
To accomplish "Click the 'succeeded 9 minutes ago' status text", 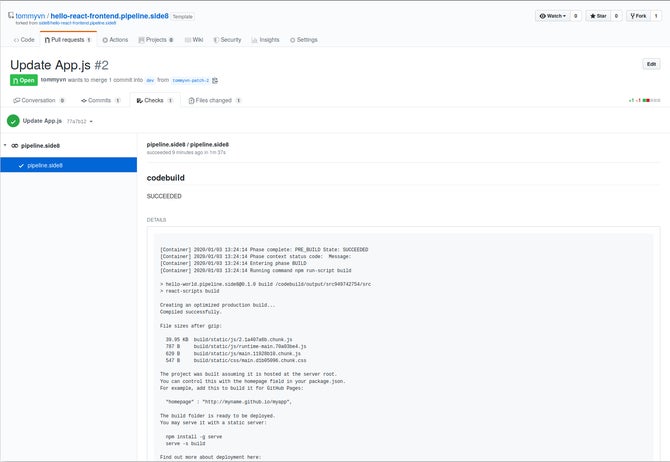I will [186, 152].
